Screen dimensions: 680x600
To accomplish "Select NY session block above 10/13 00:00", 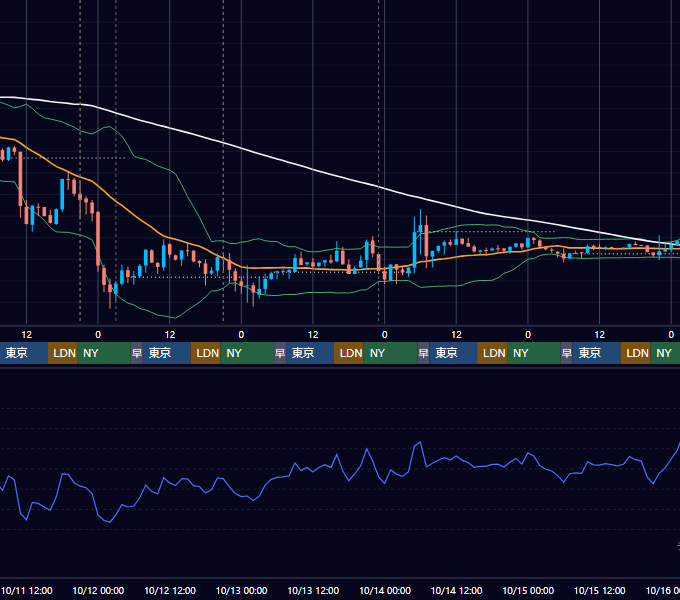I will 247,353.
